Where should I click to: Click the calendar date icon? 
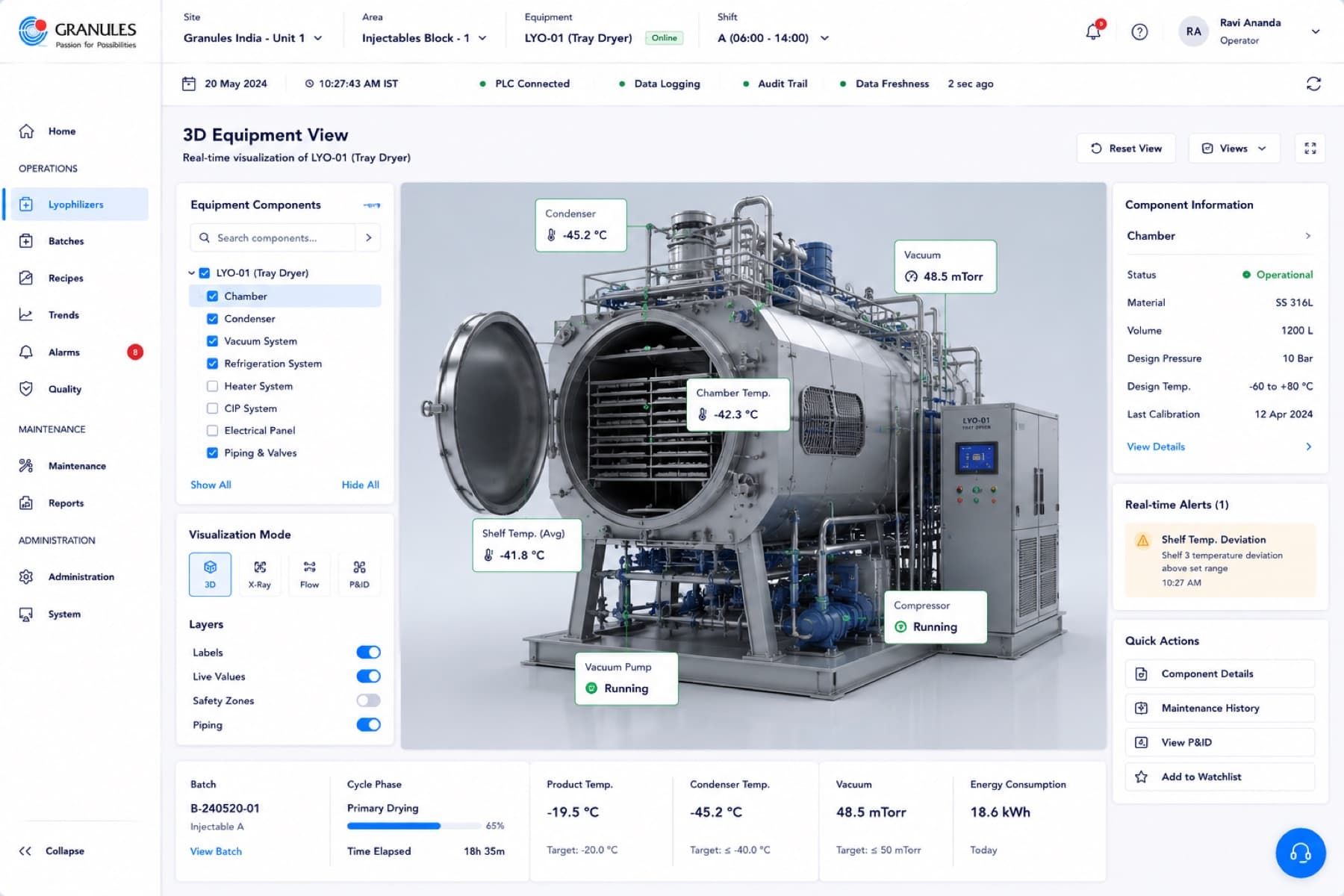click(x=189, y=84)
